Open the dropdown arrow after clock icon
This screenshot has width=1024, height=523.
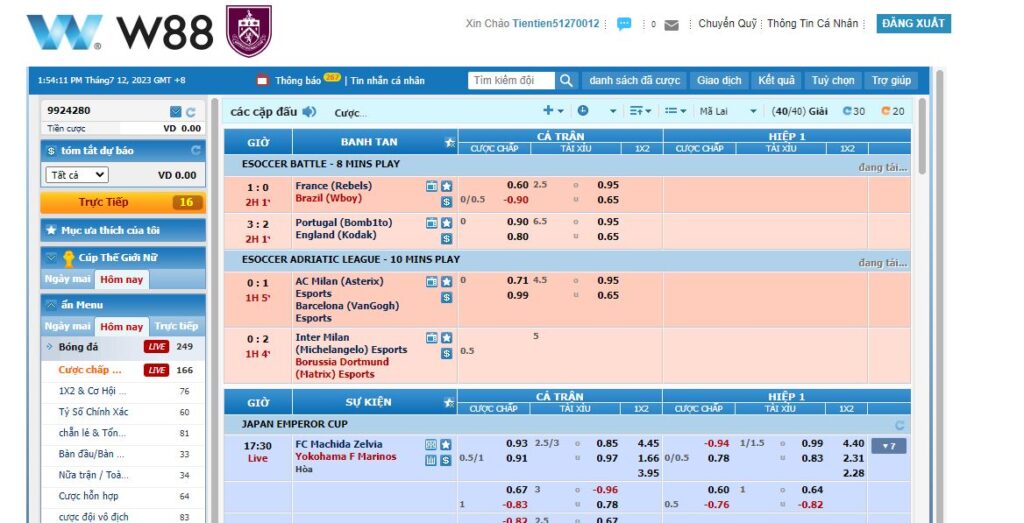613,111
